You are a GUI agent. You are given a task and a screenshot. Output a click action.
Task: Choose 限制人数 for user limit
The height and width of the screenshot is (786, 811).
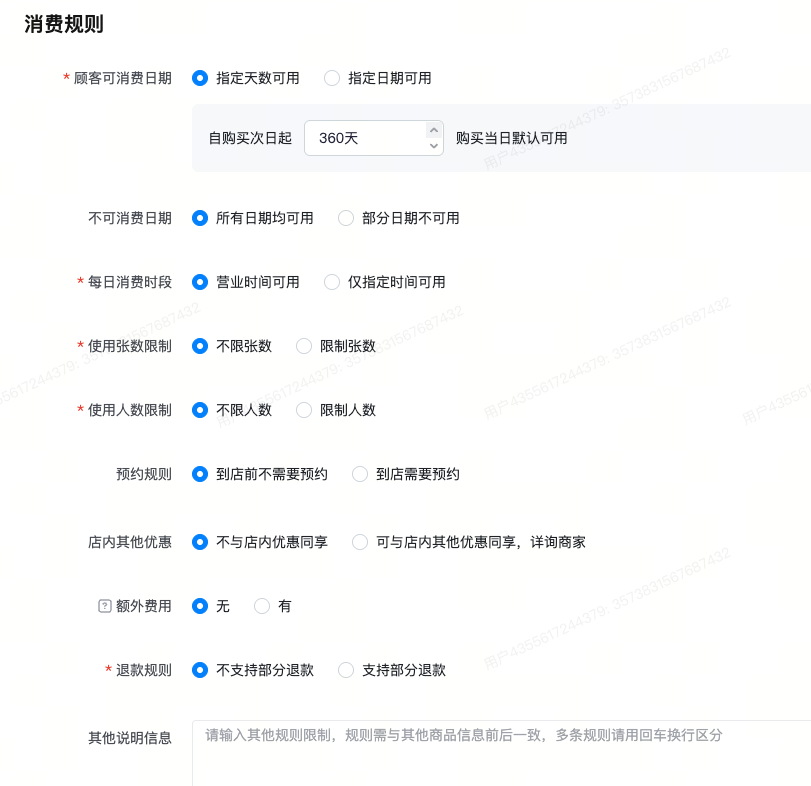(304, 410)
